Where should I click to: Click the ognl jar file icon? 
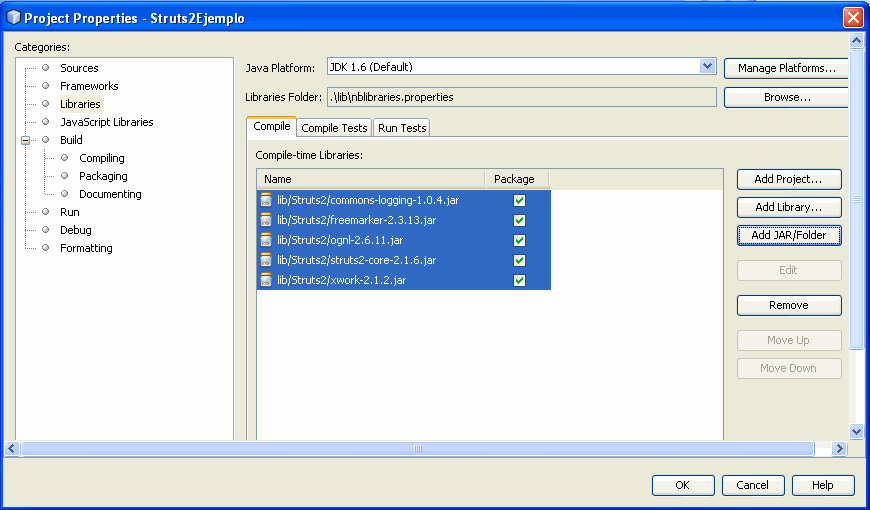[266, 240]
